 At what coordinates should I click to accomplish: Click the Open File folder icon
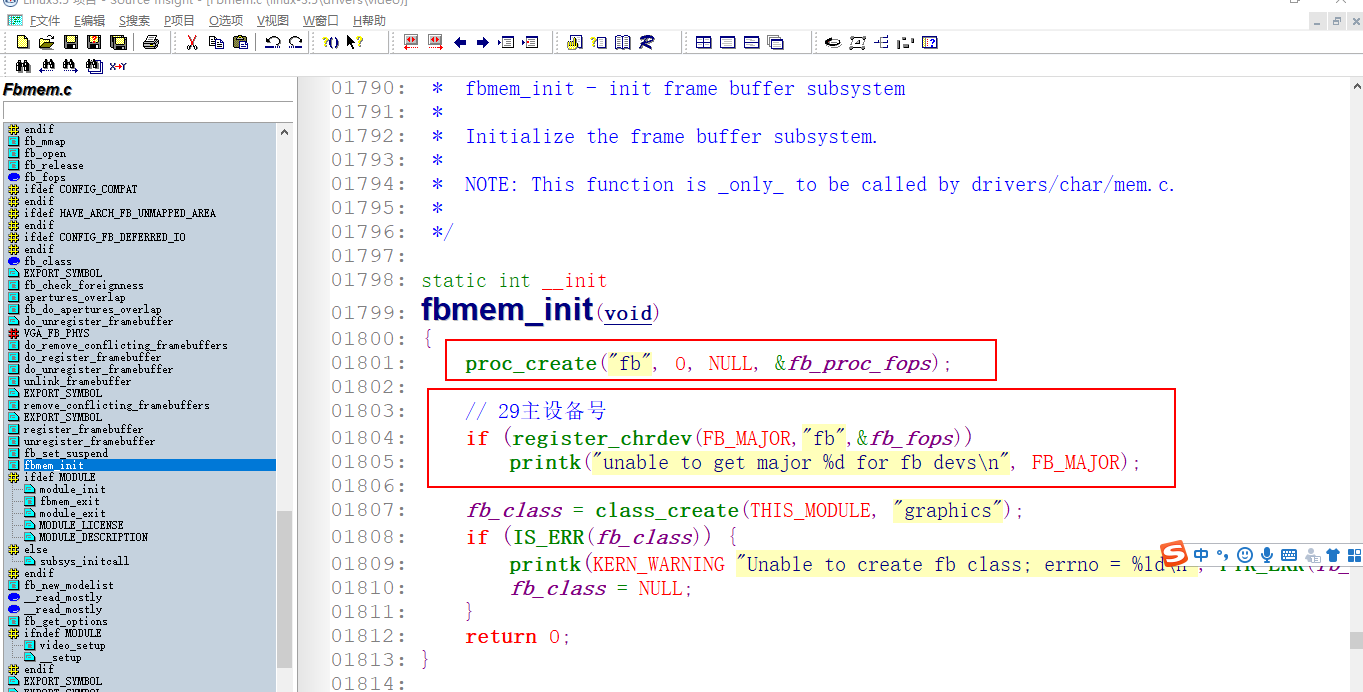[x=46, y=42]
